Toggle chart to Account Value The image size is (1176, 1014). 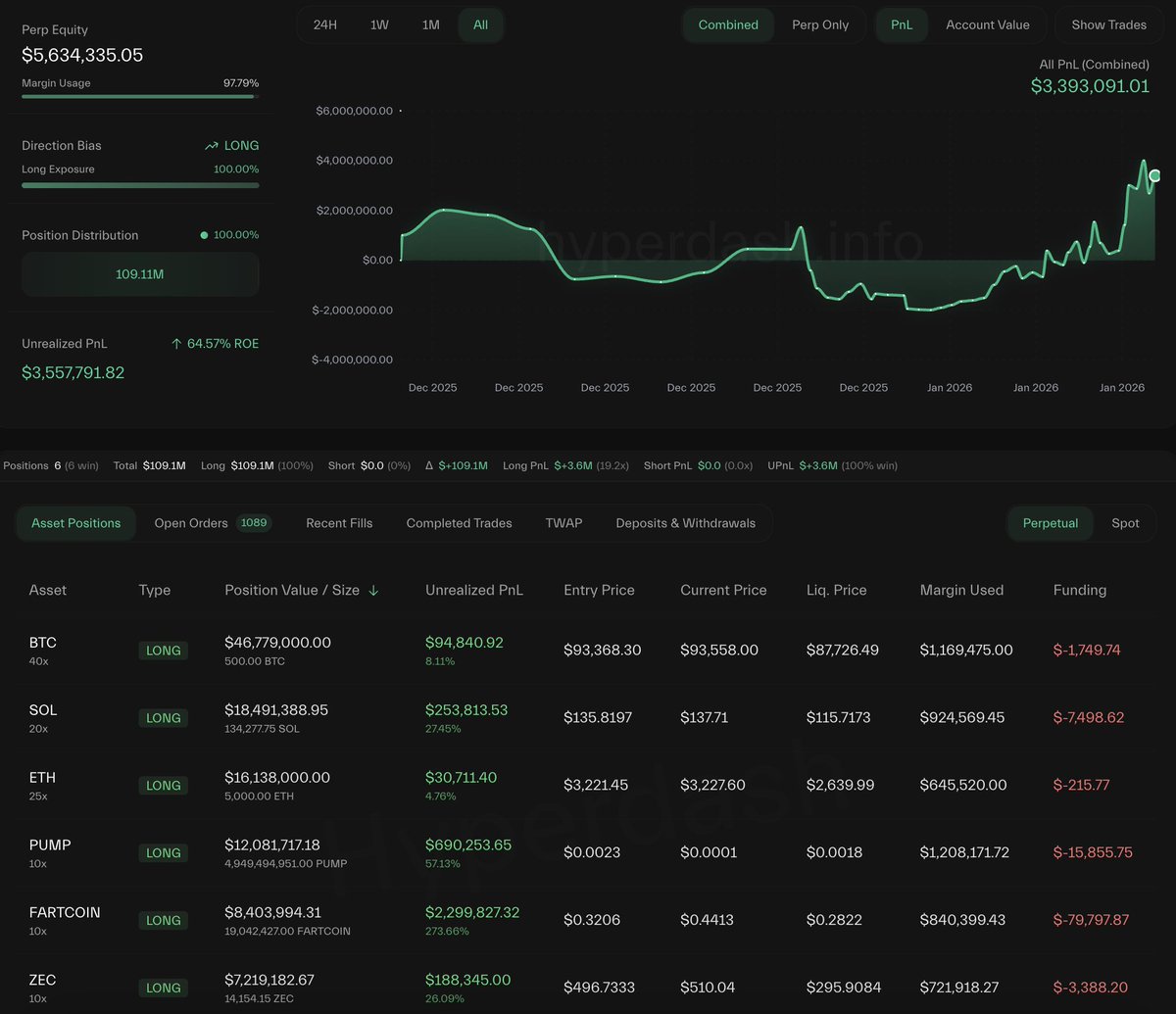[987, 24]
